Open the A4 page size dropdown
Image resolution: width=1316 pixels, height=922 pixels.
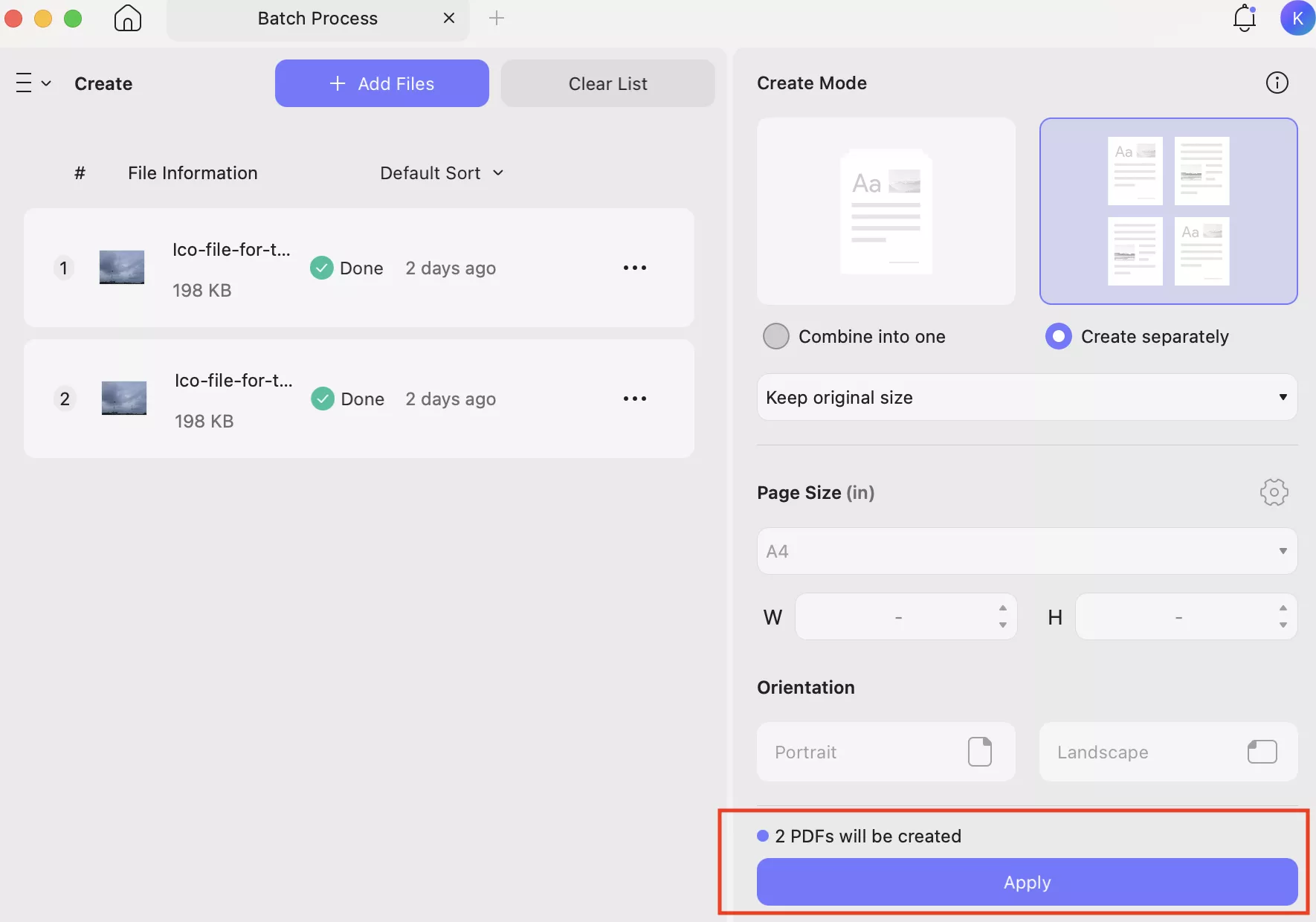pos(1026,551)
